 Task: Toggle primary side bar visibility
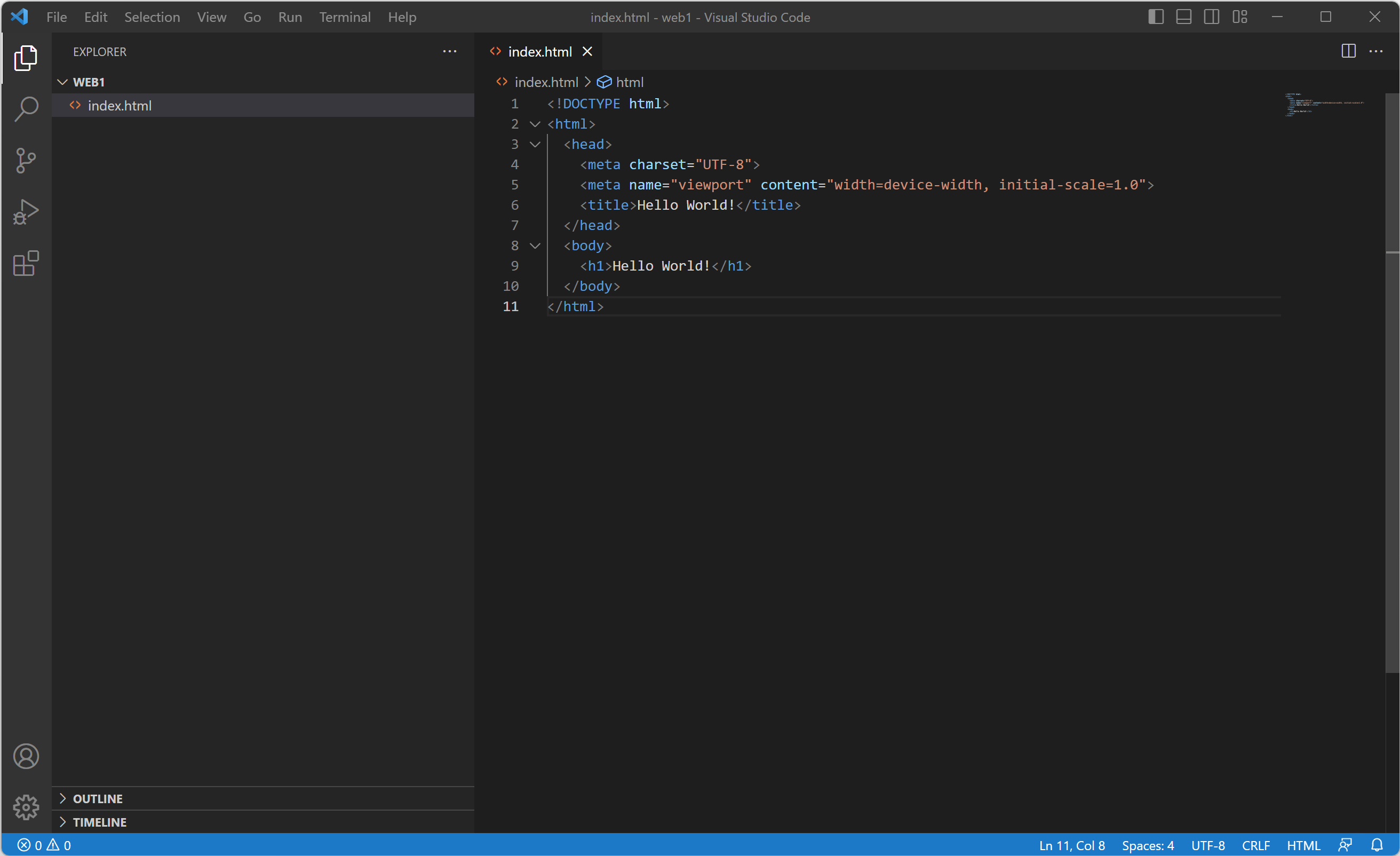click(x=1156, y=17)
